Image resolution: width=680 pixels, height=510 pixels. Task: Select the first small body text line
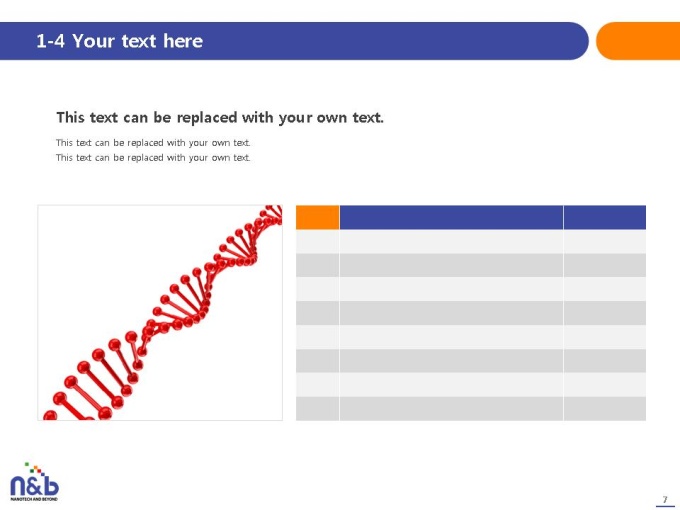153,143
